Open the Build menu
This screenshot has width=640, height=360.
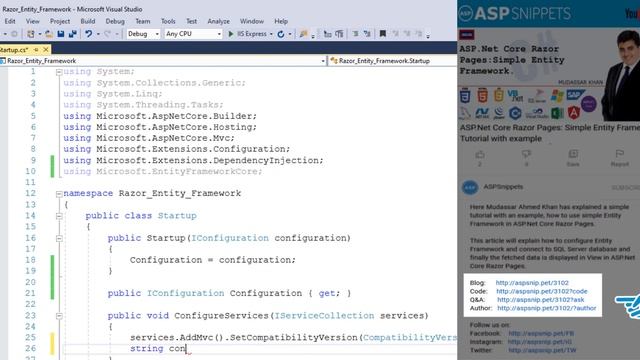pyautogui.click(x=88, y=21)
